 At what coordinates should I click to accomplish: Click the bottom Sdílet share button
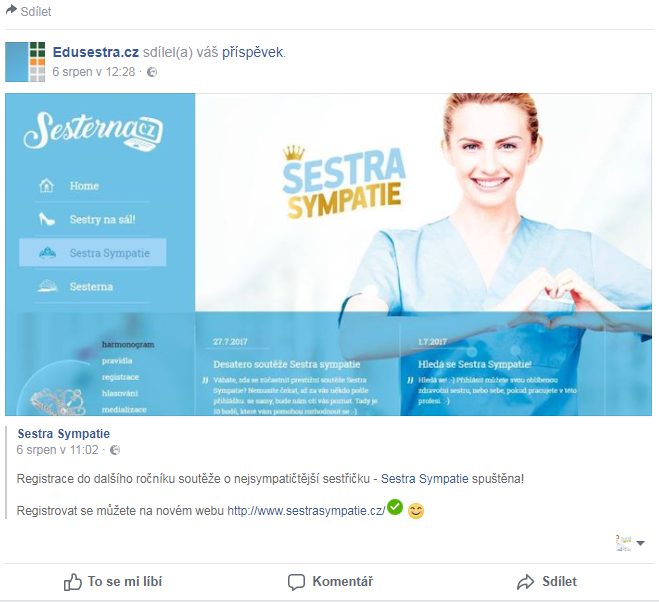click(547, 582)
